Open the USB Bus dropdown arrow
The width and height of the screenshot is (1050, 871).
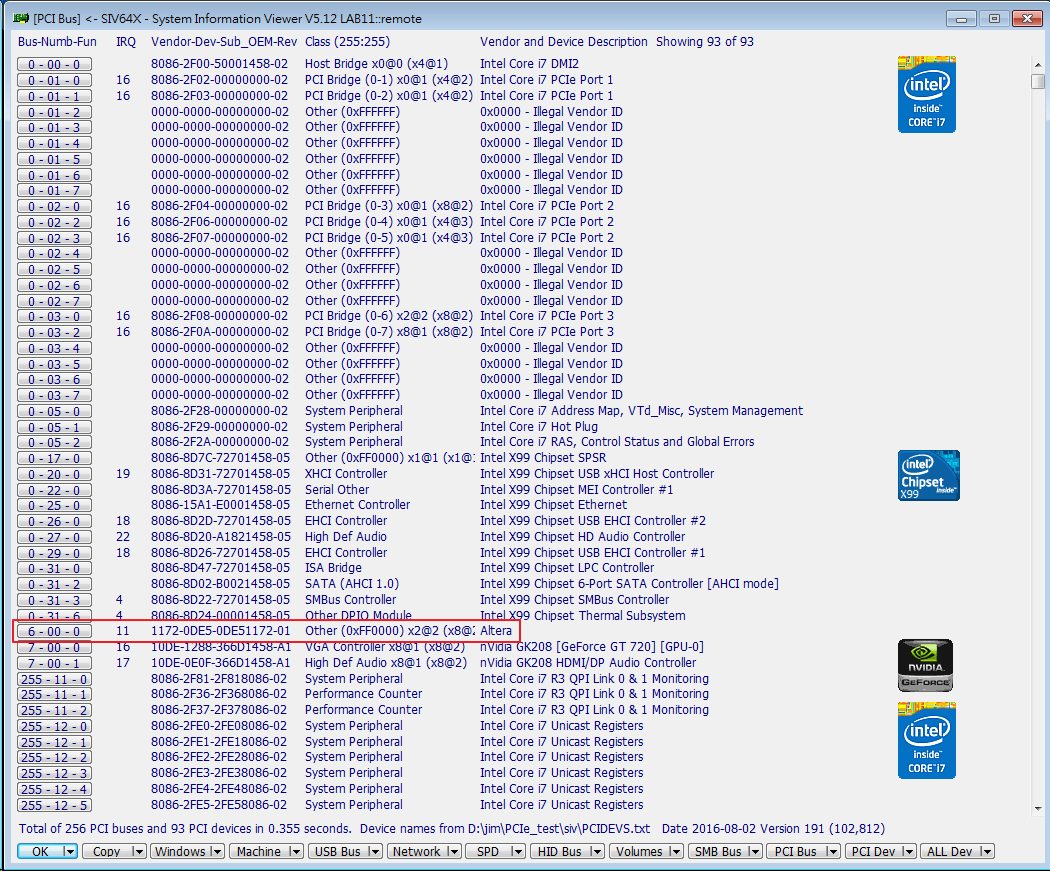pos(375,851)
